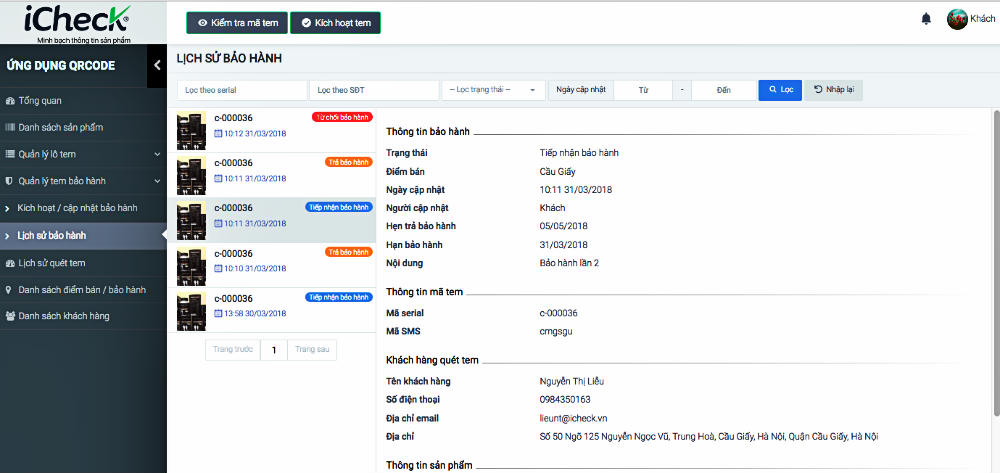The height and width of the screenshot is (473, 1000).
Task: Click the Kích hoạt tem button
Action: pyautogui.click(x=335, y=23)
